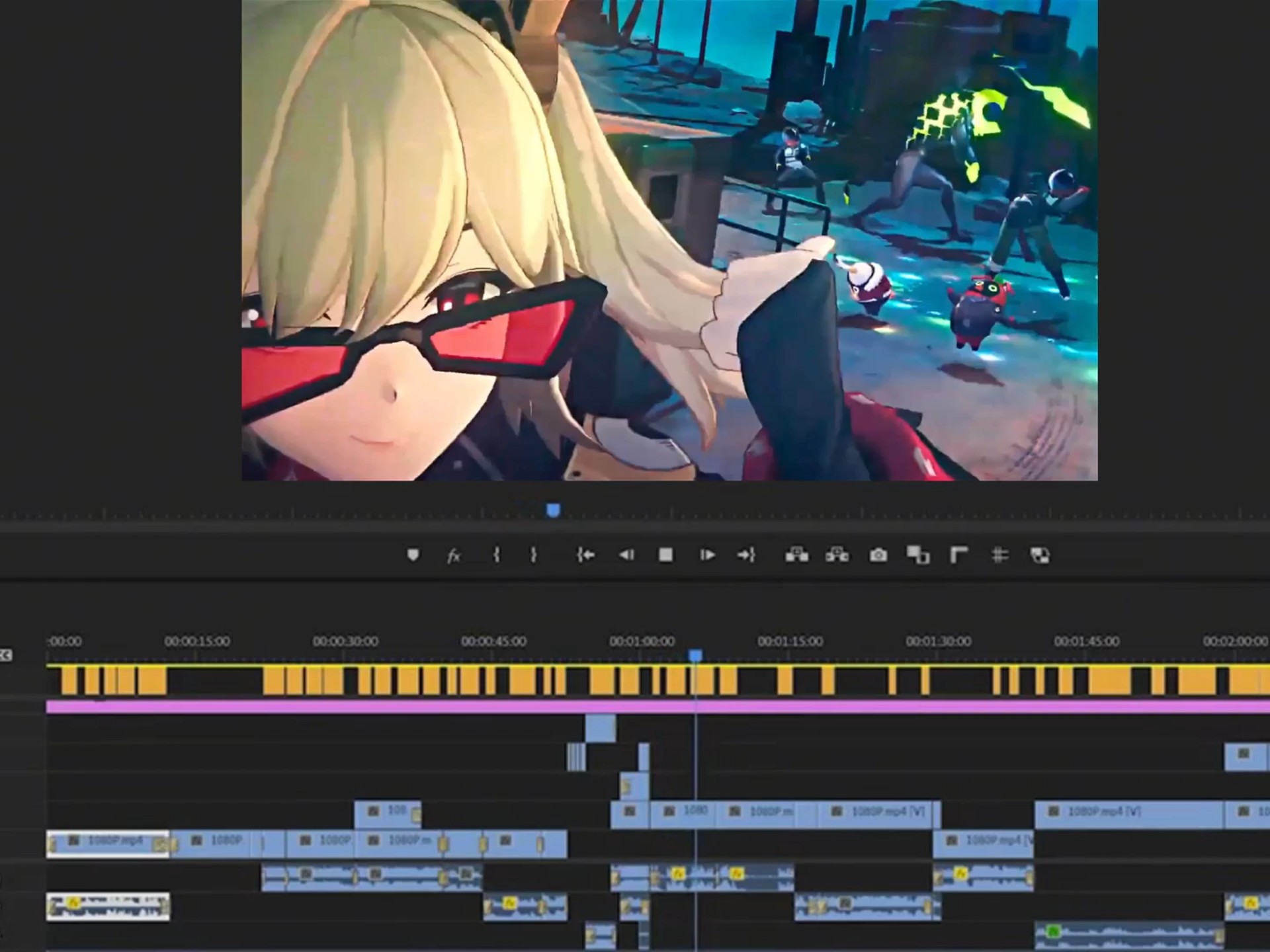Click the 00:01:45:00 ruler timestamp
The image size is (1270, 952).
tap(1087, 641)
